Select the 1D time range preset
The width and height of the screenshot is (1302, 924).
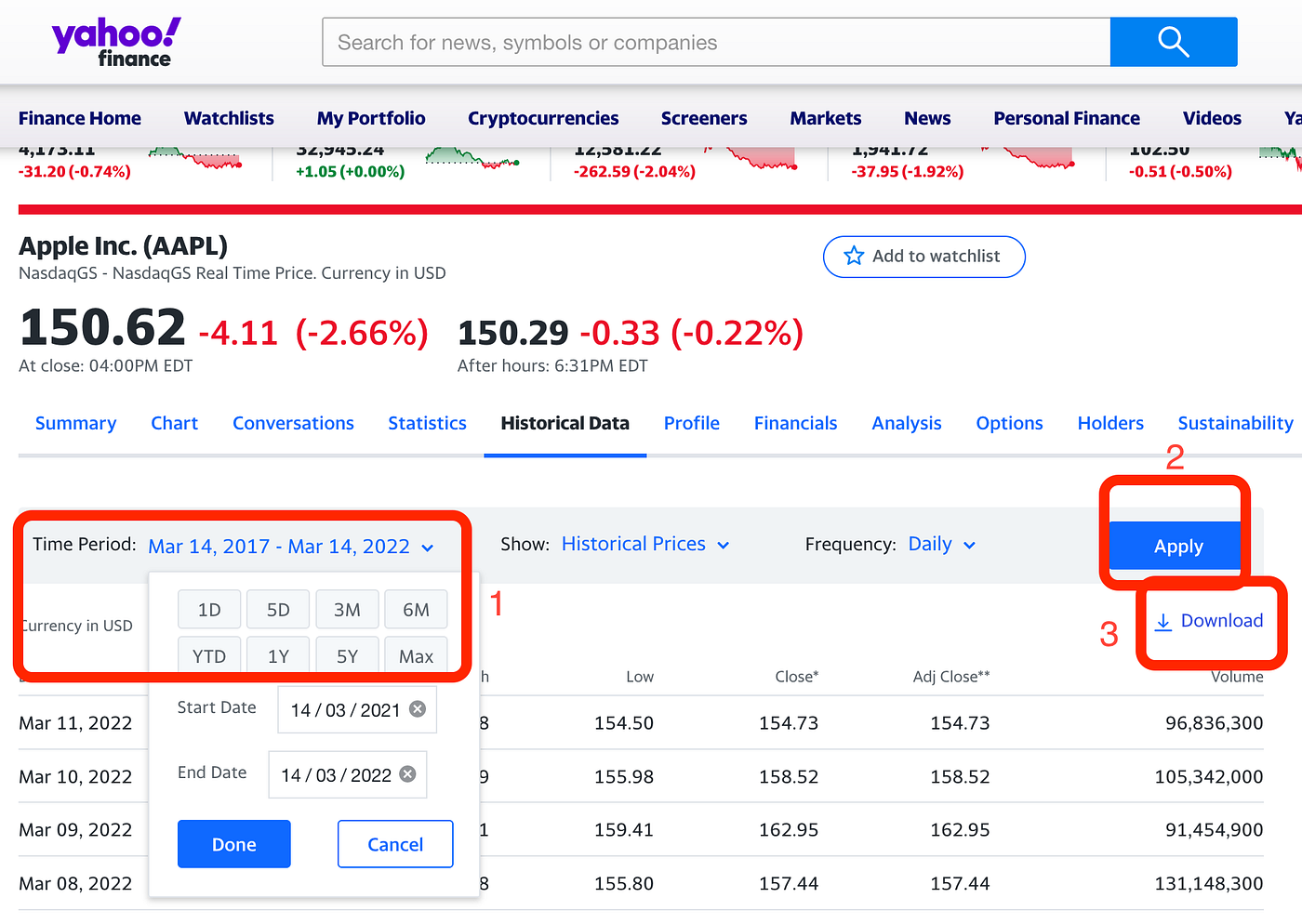[x=209, y=610]
